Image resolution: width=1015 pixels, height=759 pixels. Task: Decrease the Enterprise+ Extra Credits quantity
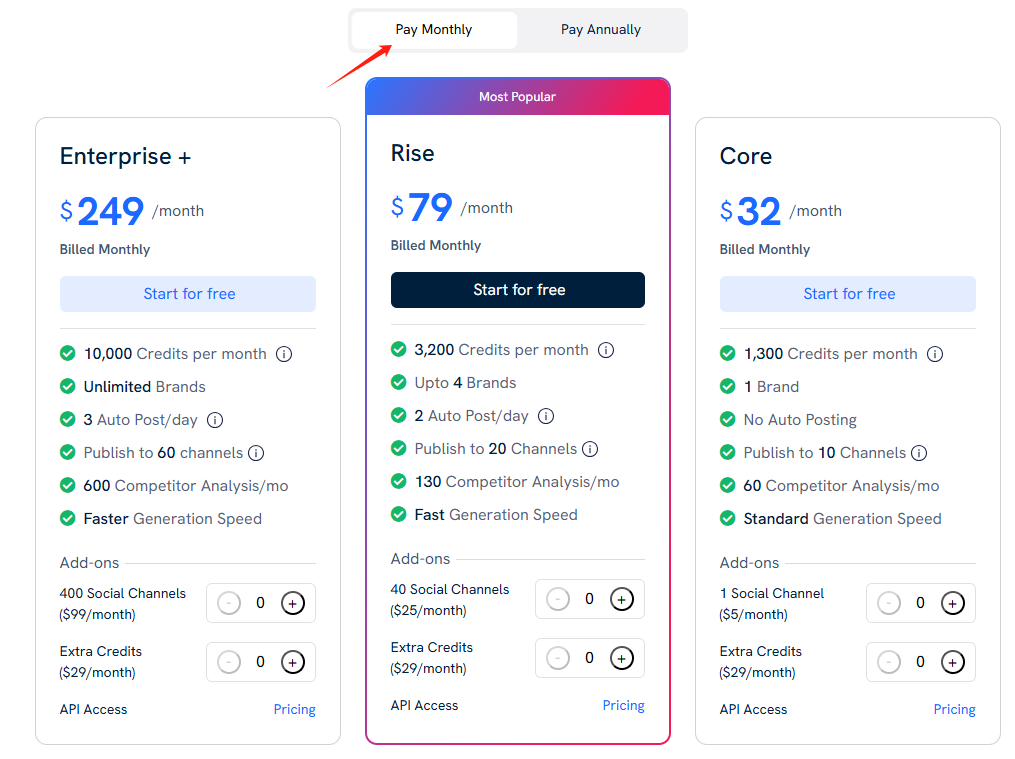(229, 662)
